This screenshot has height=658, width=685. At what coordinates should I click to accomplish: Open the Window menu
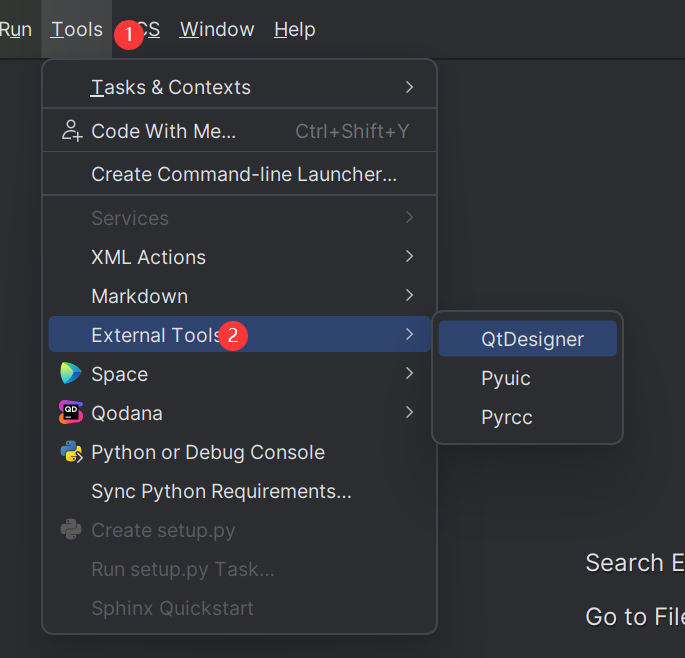pos(217,29)
